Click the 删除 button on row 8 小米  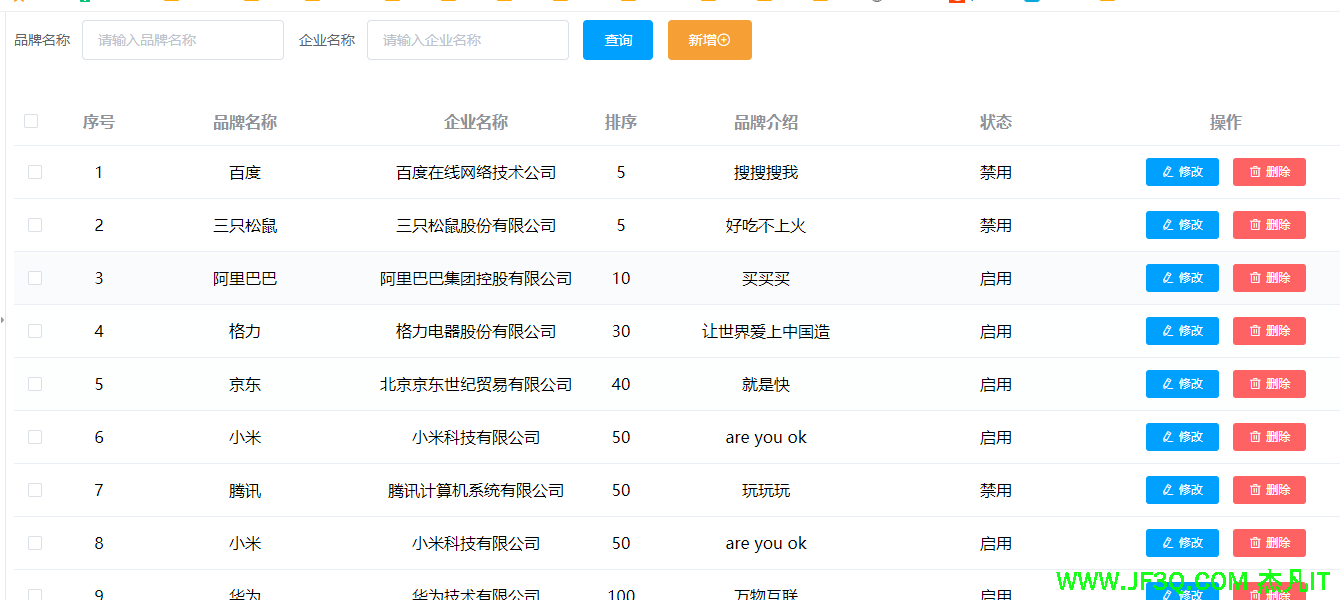[1269, 542]
